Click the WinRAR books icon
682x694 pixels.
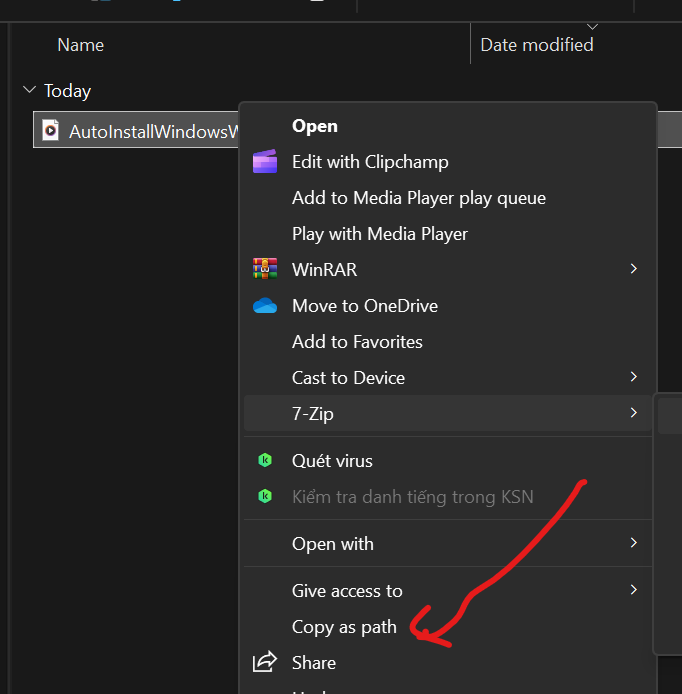(265, 270)
